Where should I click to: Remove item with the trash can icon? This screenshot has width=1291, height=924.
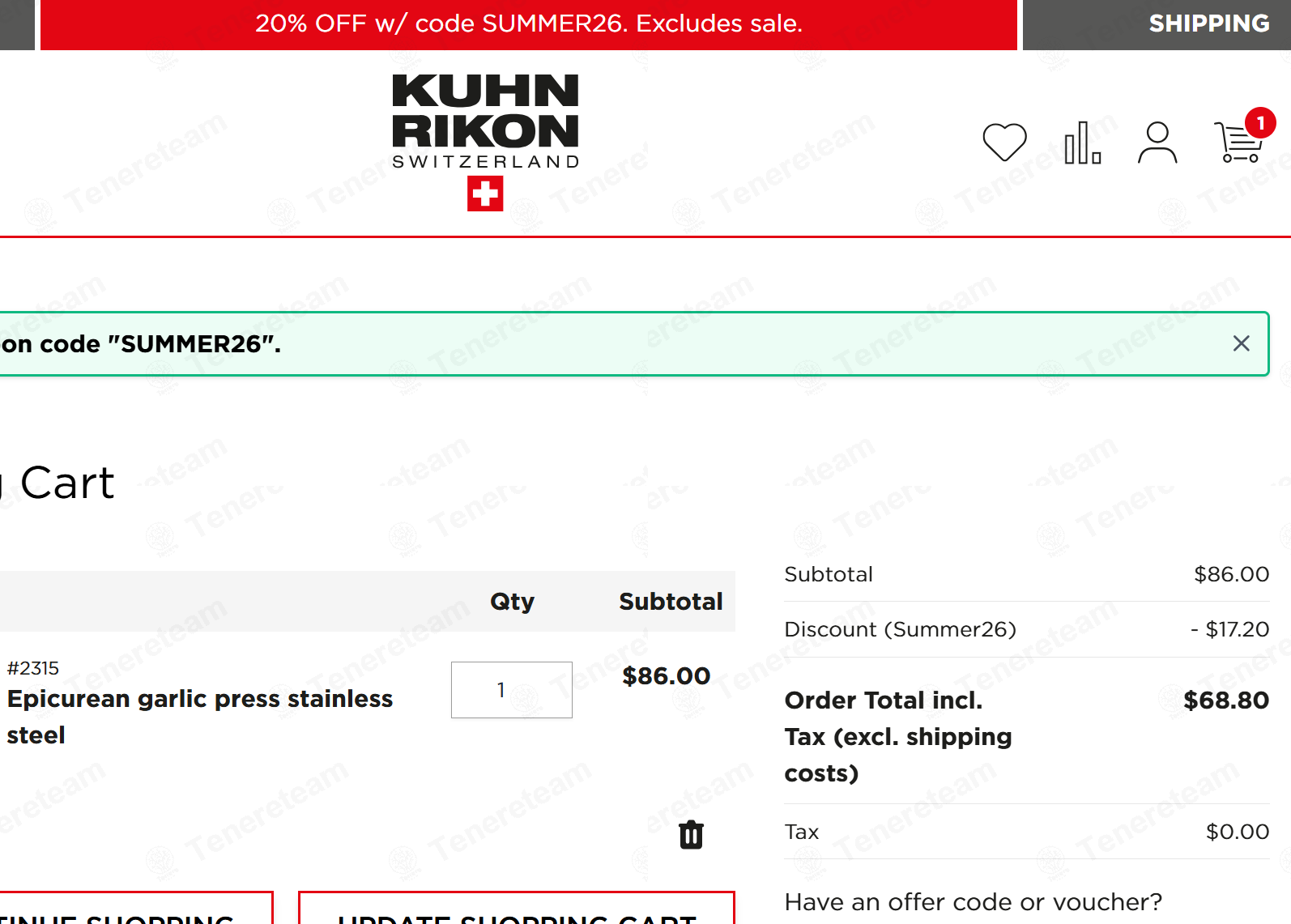click(691, 834)
